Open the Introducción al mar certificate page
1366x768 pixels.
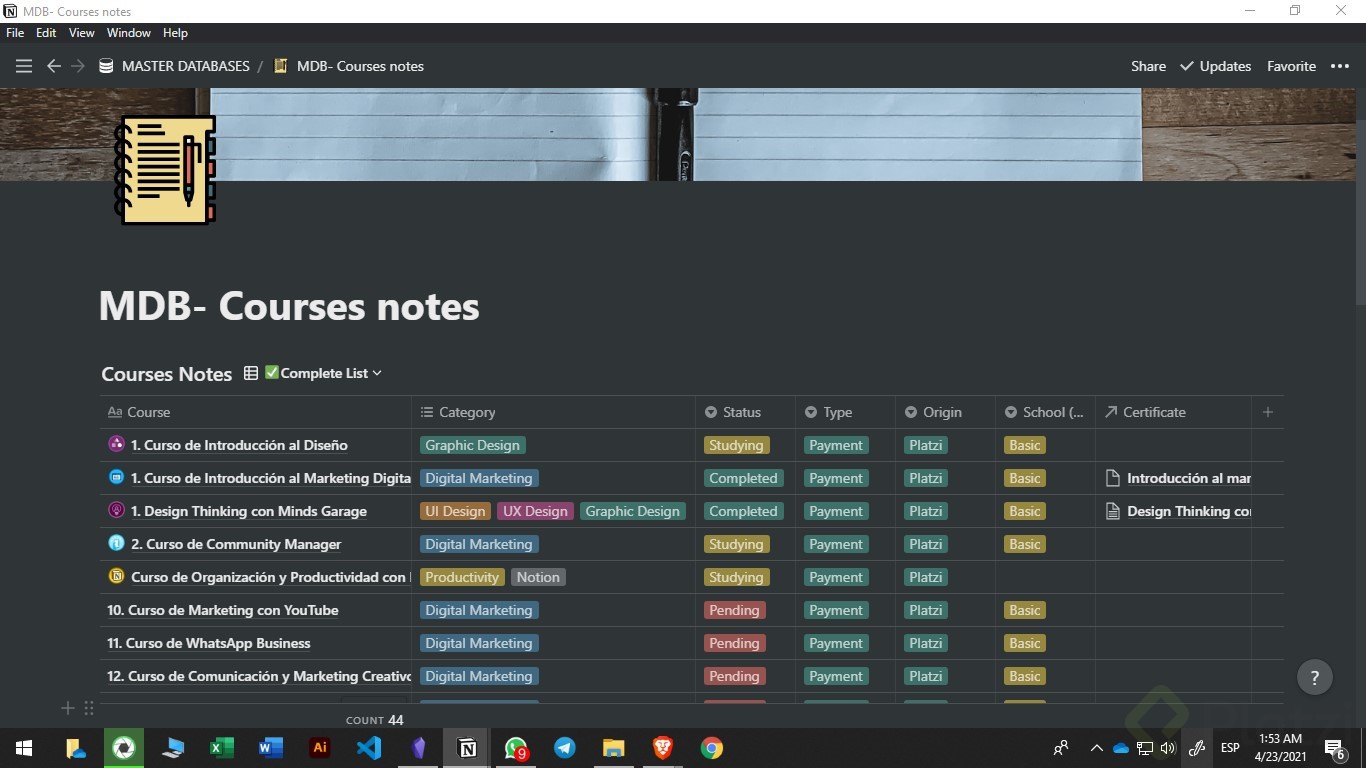tap(1178, 478)
